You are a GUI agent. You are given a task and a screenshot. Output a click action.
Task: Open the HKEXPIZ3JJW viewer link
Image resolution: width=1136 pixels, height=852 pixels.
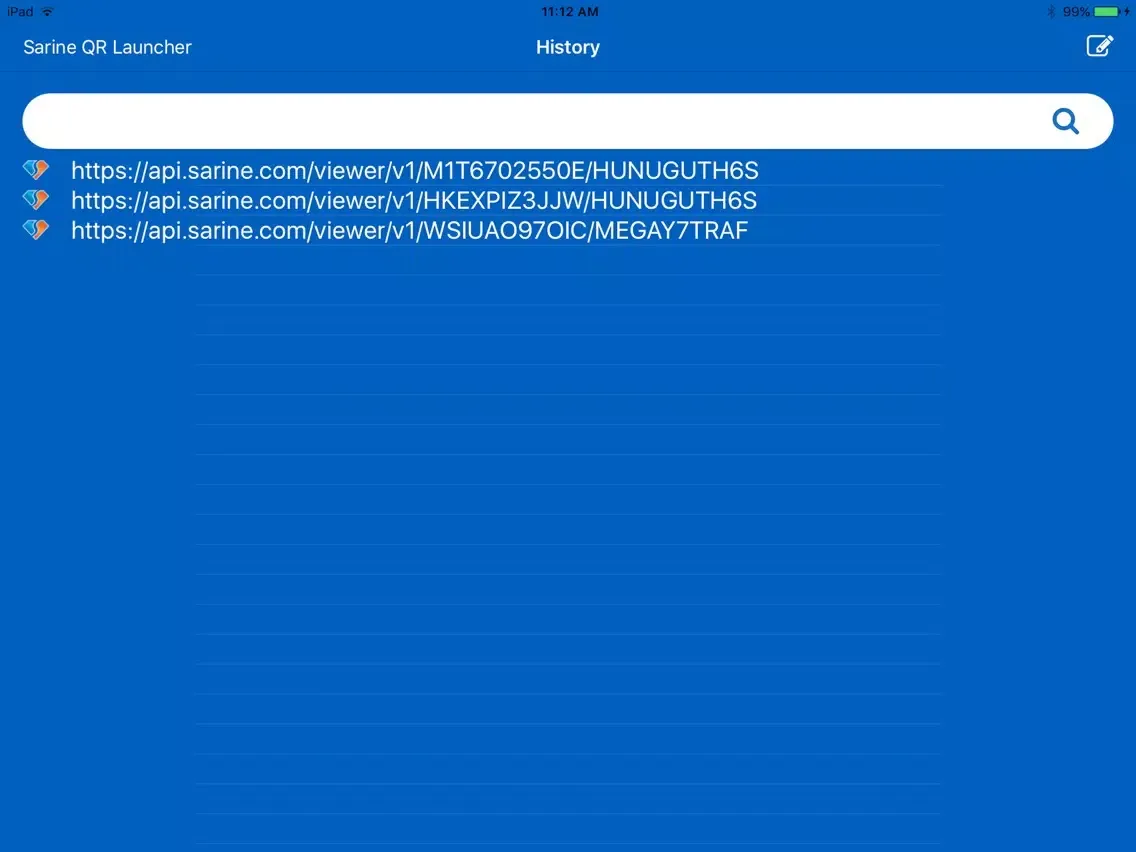coord(414,201)
